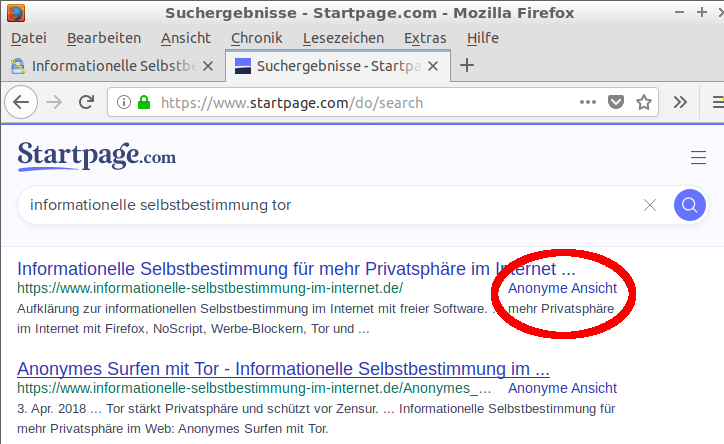Image resolution: width=724 pixels, height=444 pixels.
Task: Open the Startpage settings hamburger menu
Action: point(698,157)
